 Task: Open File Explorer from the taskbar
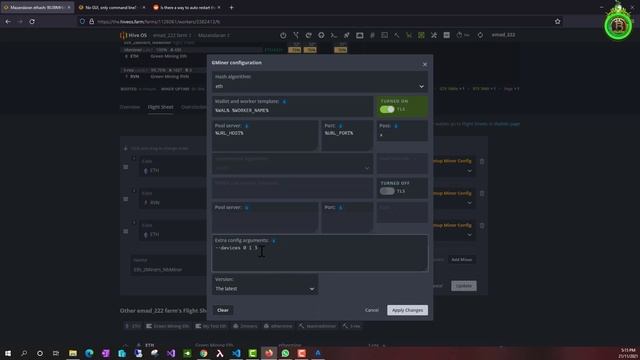point(73,353)
